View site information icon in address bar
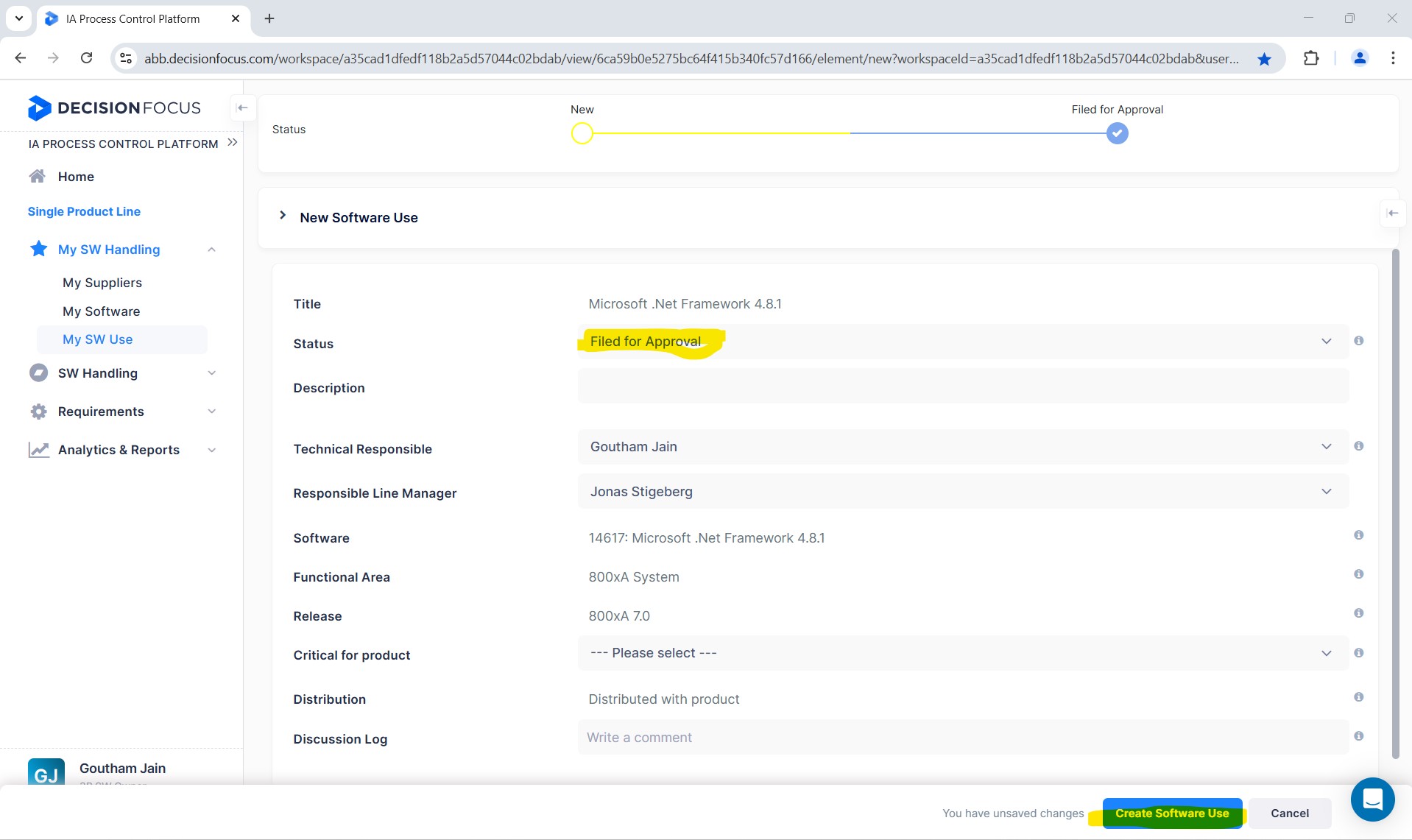Screen dimensions: 1412x840 126,58
